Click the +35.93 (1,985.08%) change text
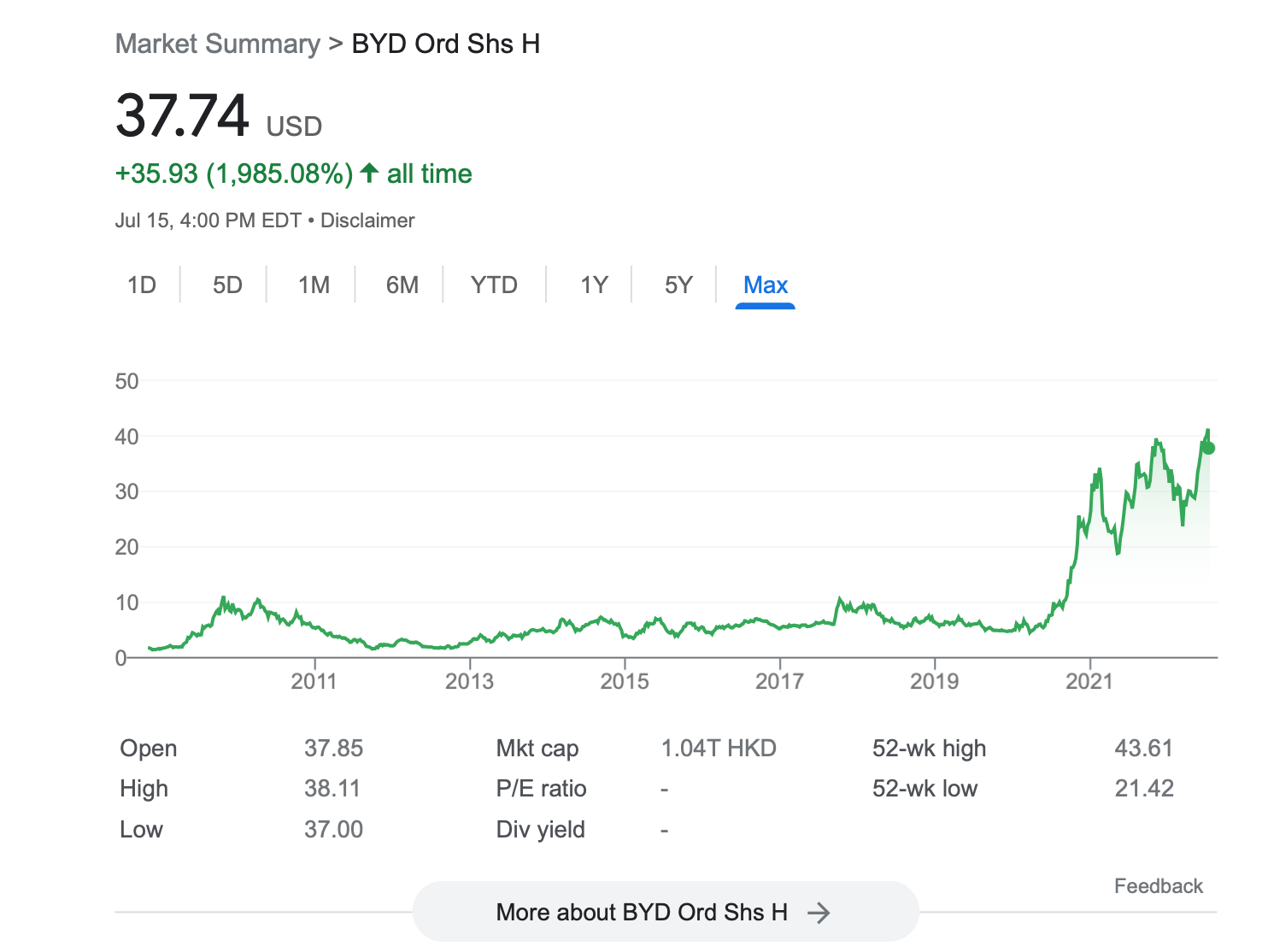The height and width of the screenshot is (952, 1268). 234,173
